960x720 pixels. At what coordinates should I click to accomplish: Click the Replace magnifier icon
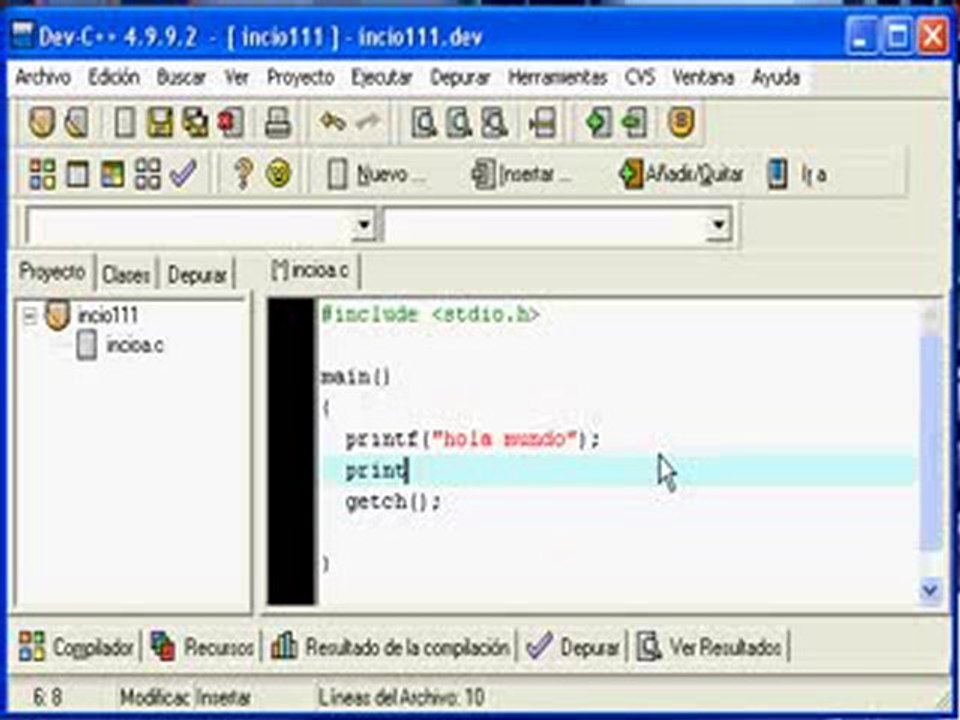click(x=459, y=122)
